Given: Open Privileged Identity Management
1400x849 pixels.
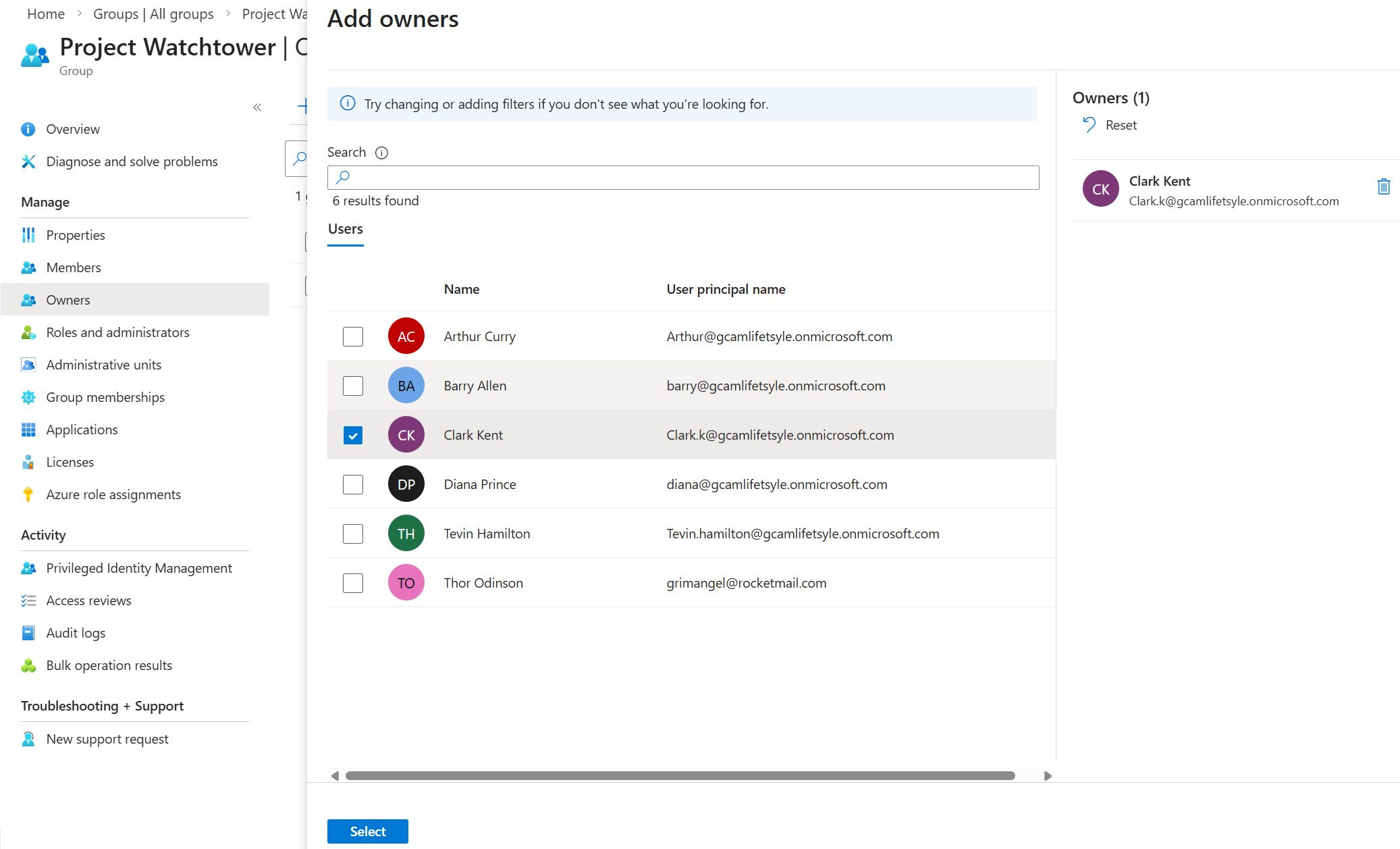Looking at the screenshot, I should 138,568.
